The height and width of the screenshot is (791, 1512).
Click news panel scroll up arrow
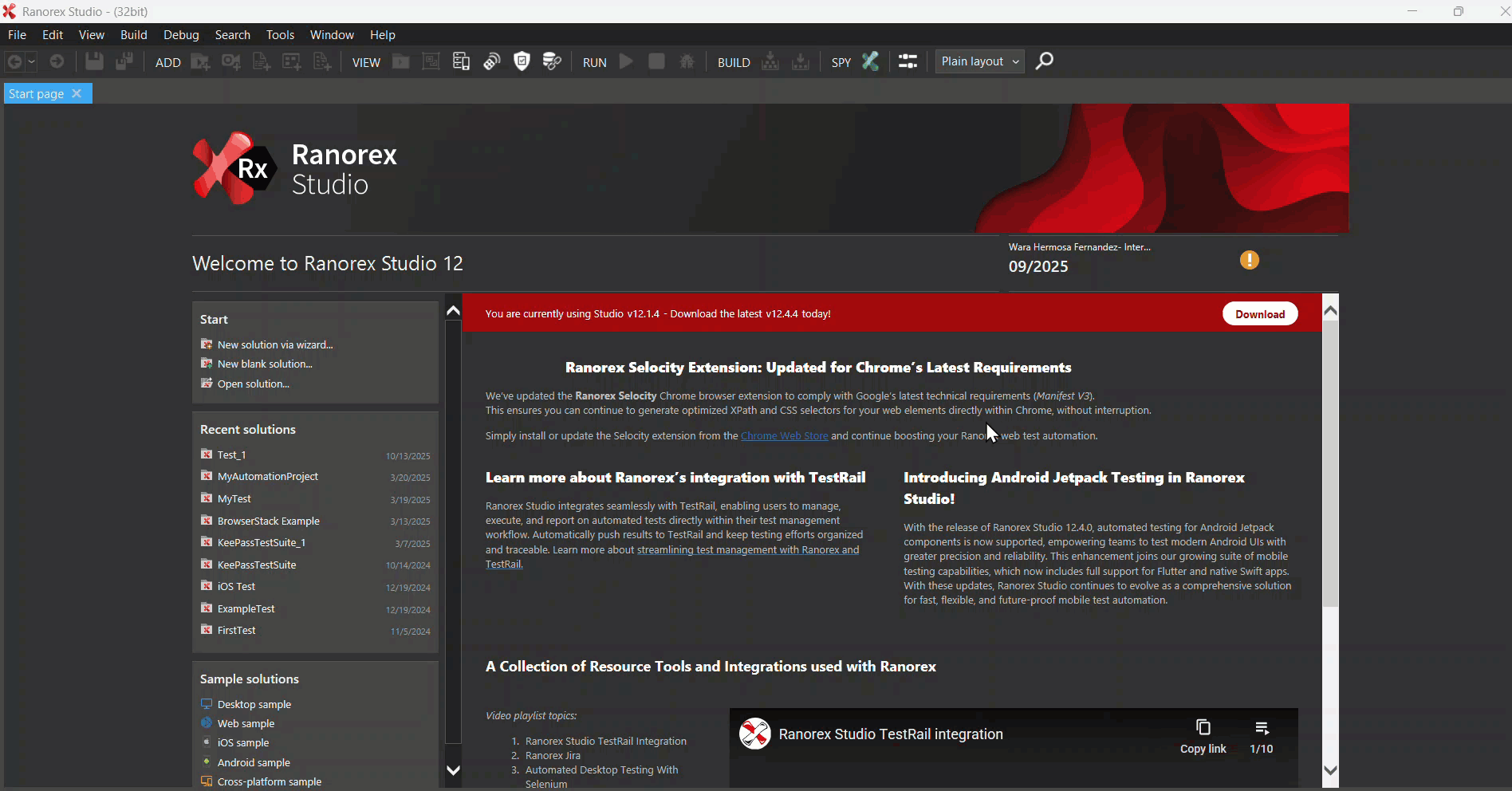click(x=1330, y=311)
